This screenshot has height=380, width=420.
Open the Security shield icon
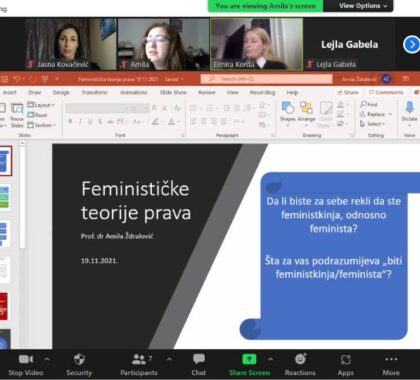point(79,359)
